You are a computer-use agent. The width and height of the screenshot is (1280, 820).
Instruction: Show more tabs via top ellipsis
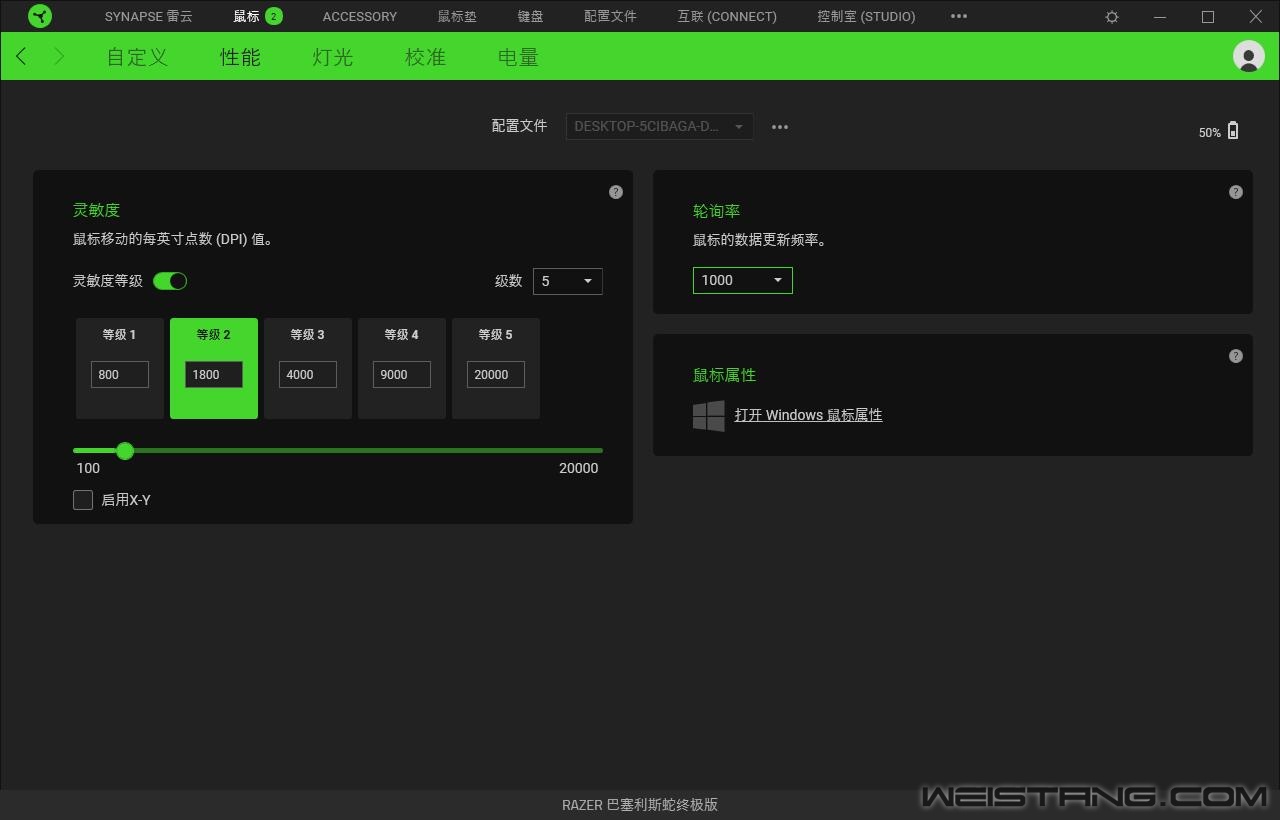coord(959,16)
